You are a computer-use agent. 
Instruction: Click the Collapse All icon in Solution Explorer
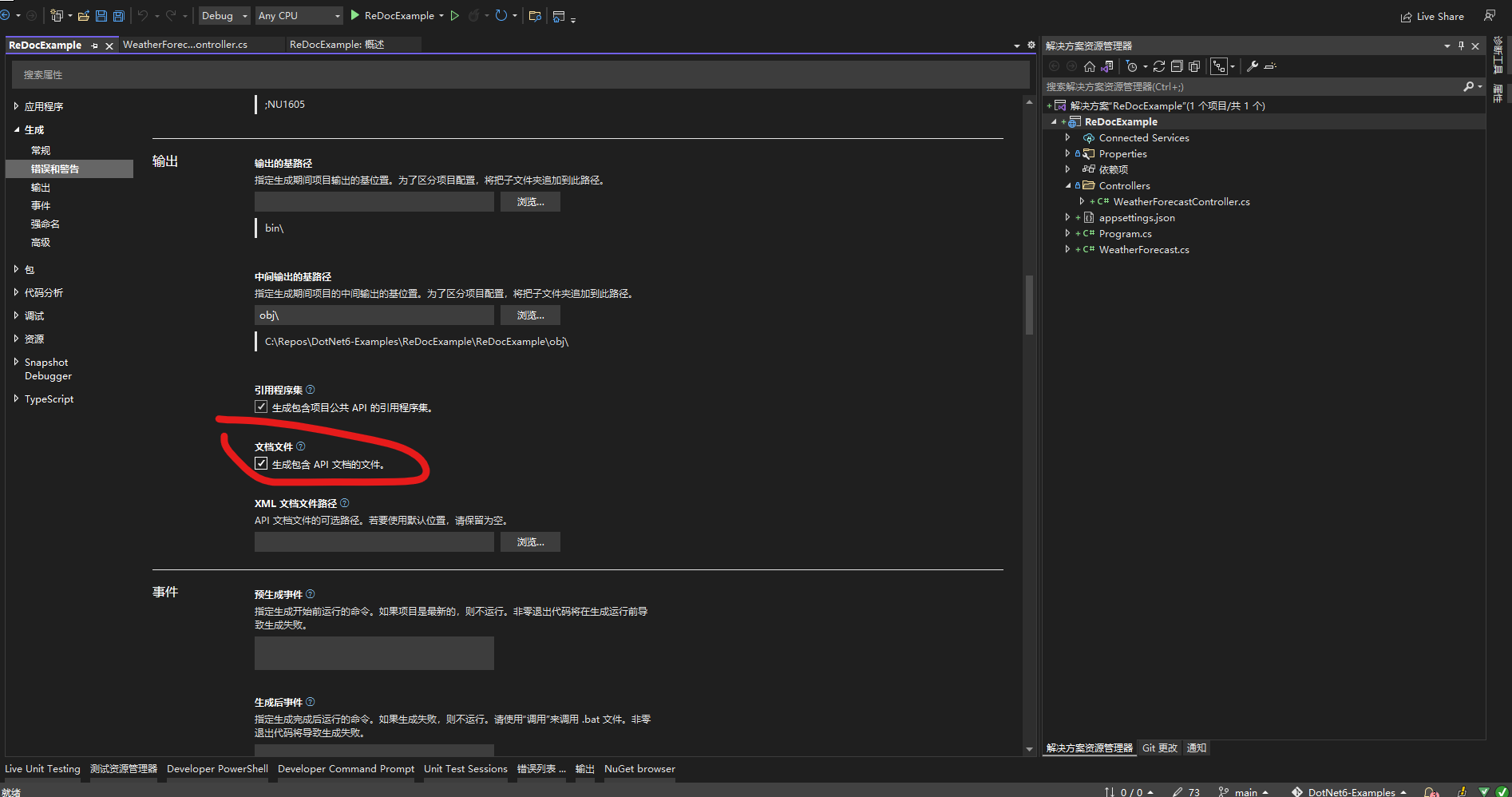[x=1176, y=66]
